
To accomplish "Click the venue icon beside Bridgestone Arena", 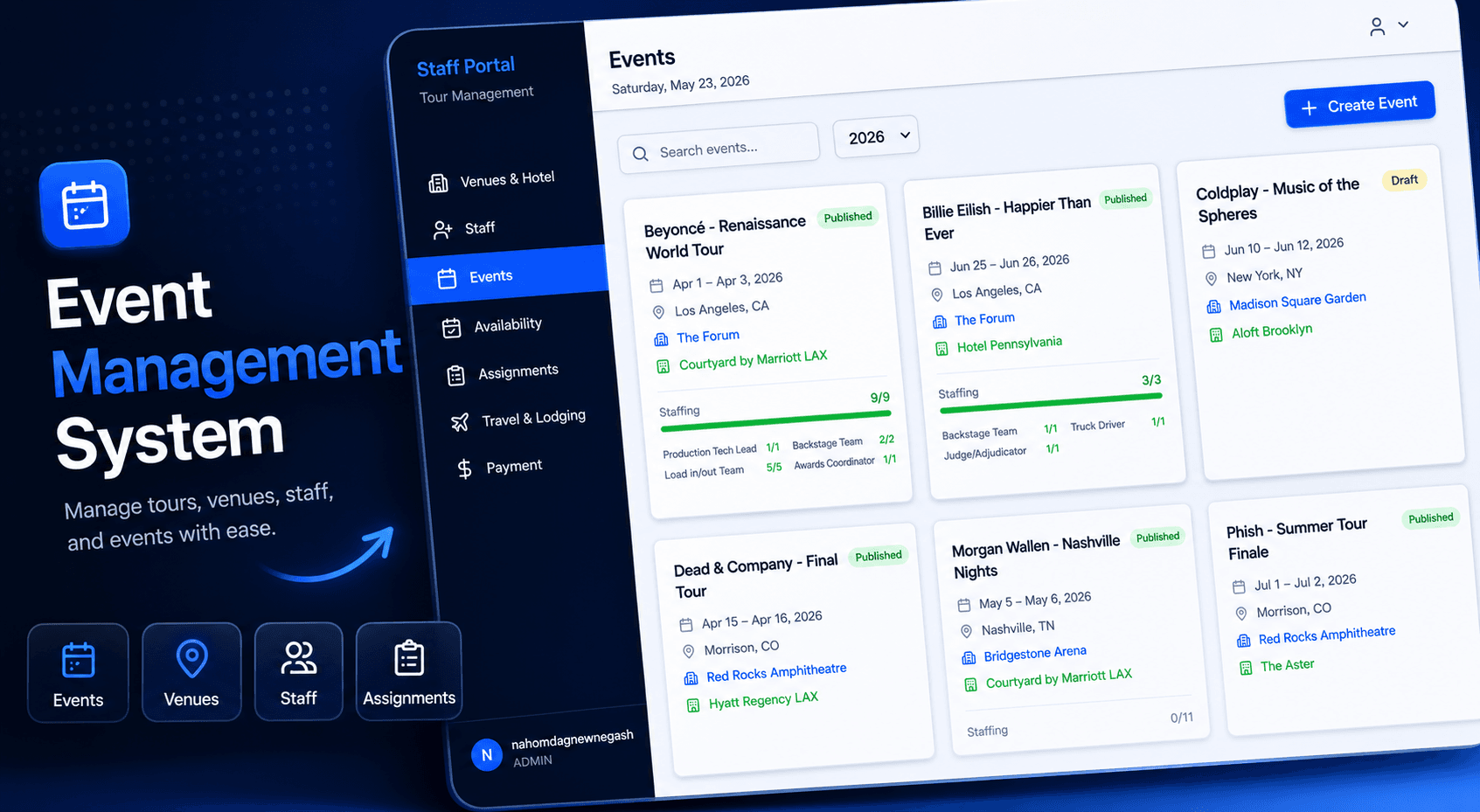I will click(969, 658).
